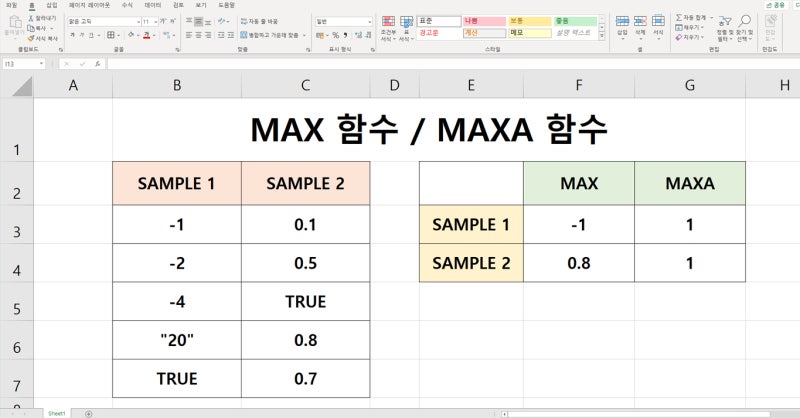Click inside the formula bar input
Screen dimensions: 800x418
pyautogui.click(x=453, y=64)
